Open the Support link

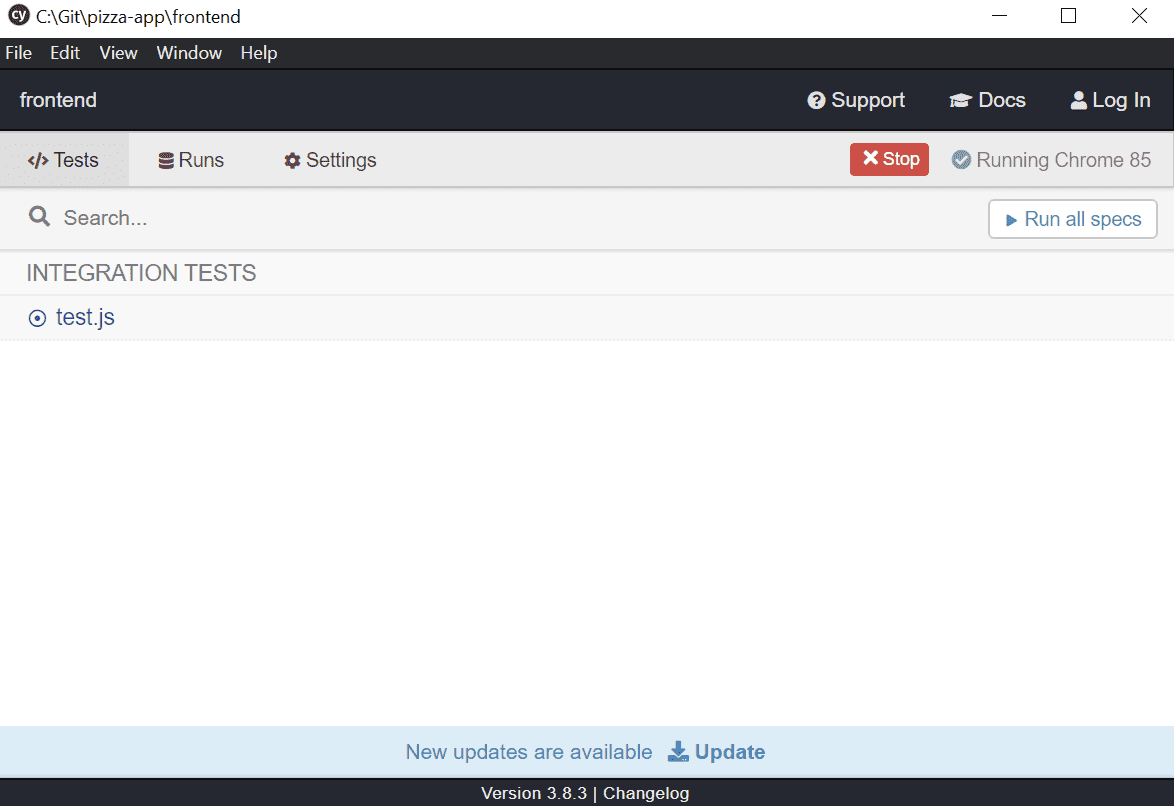coord(857,100)
